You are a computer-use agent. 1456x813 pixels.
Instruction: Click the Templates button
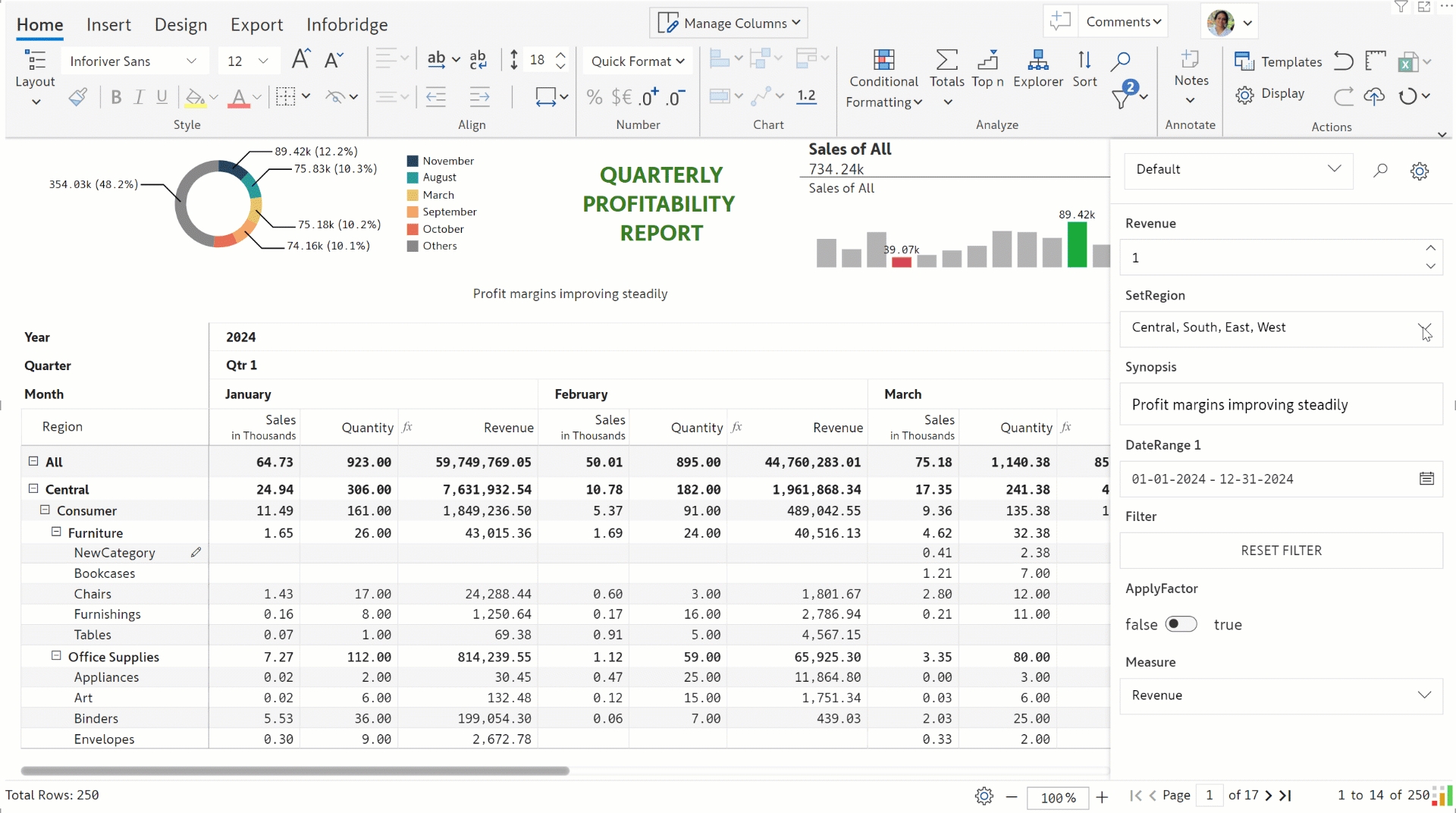coord(1279,61)
